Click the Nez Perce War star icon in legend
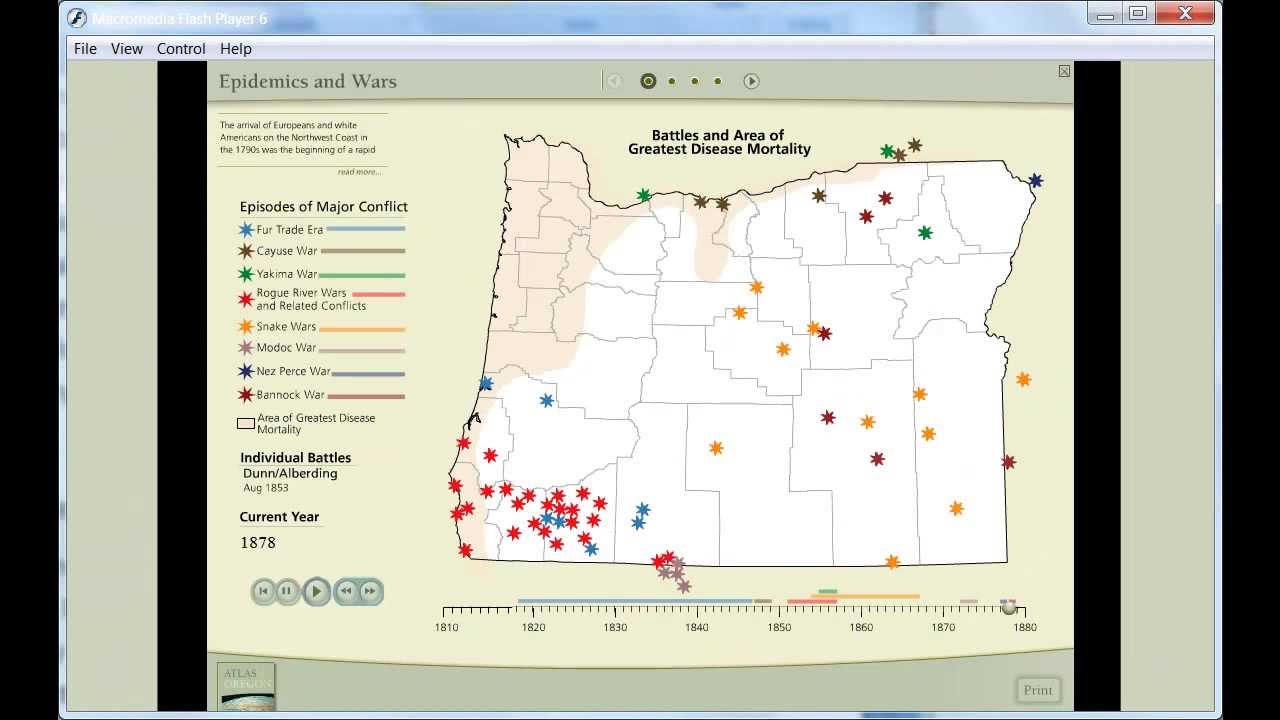Image resolution: width=1280 pixels, height=720 pixels. (246, 371)
